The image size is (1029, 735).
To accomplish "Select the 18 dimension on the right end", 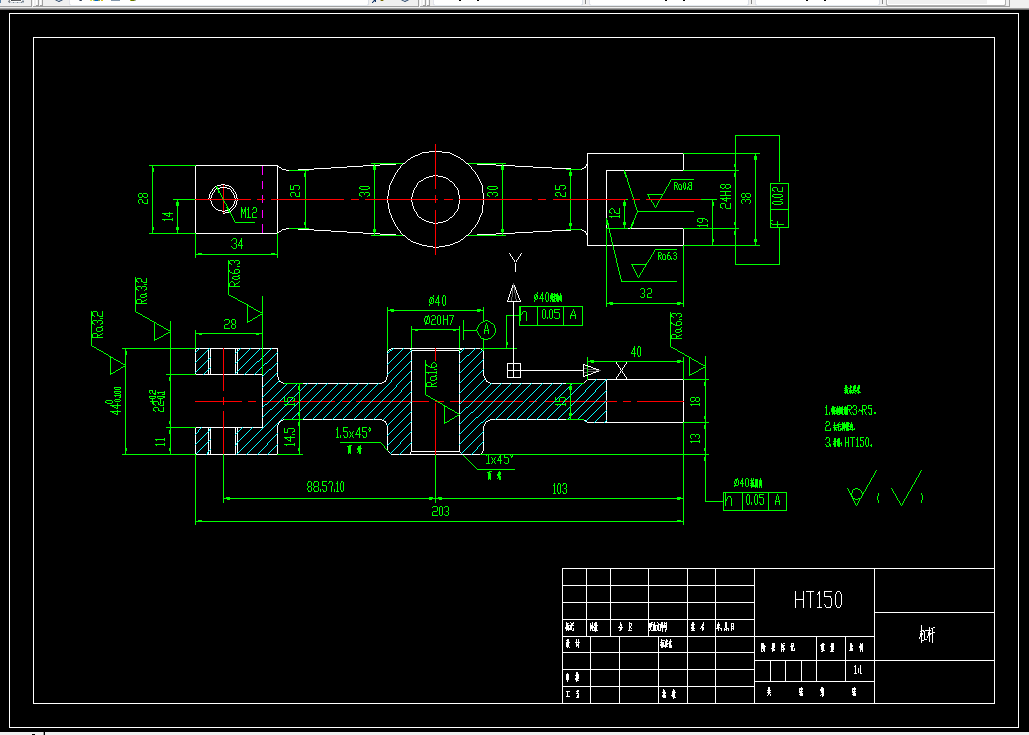I will [696, 400].
